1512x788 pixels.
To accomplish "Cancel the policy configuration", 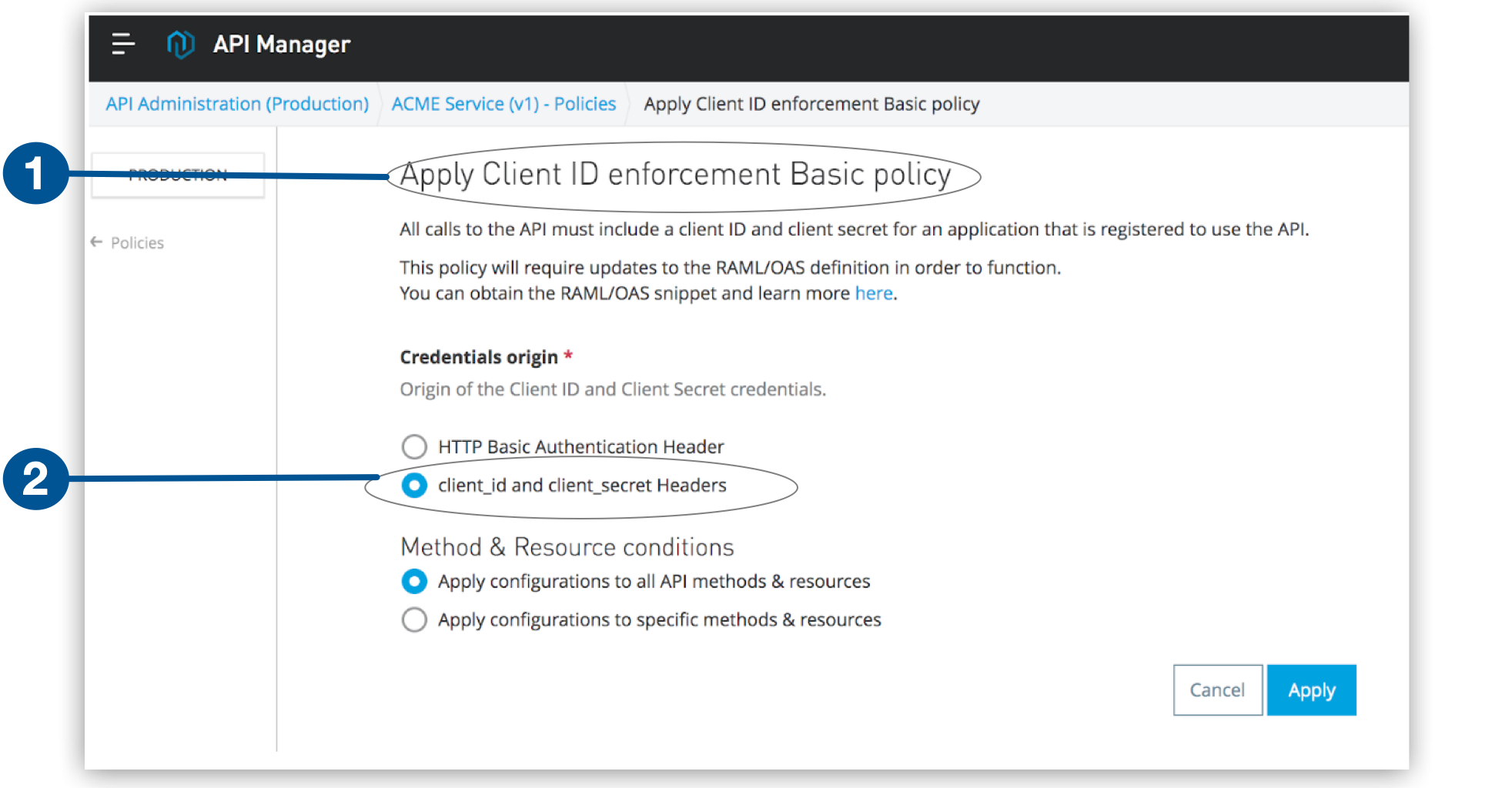I will (1217, 689).
